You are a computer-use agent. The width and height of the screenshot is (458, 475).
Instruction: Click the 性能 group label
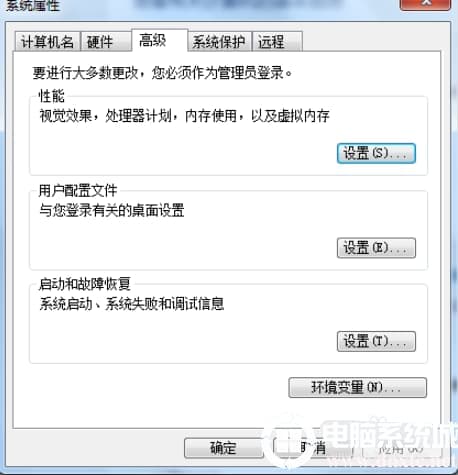point(51,96)
